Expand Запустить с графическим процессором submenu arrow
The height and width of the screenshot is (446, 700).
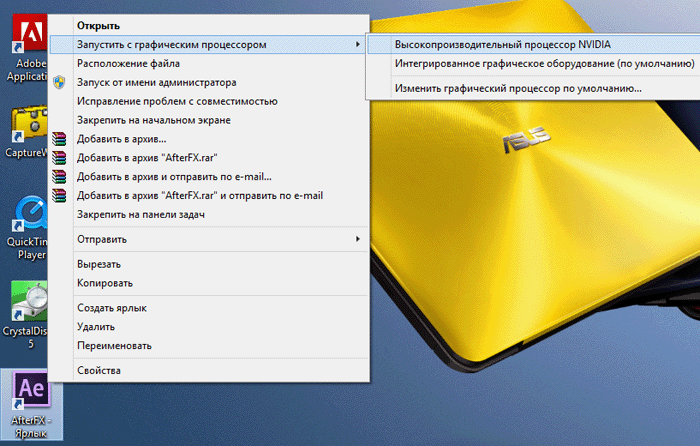tap(358, 44)
